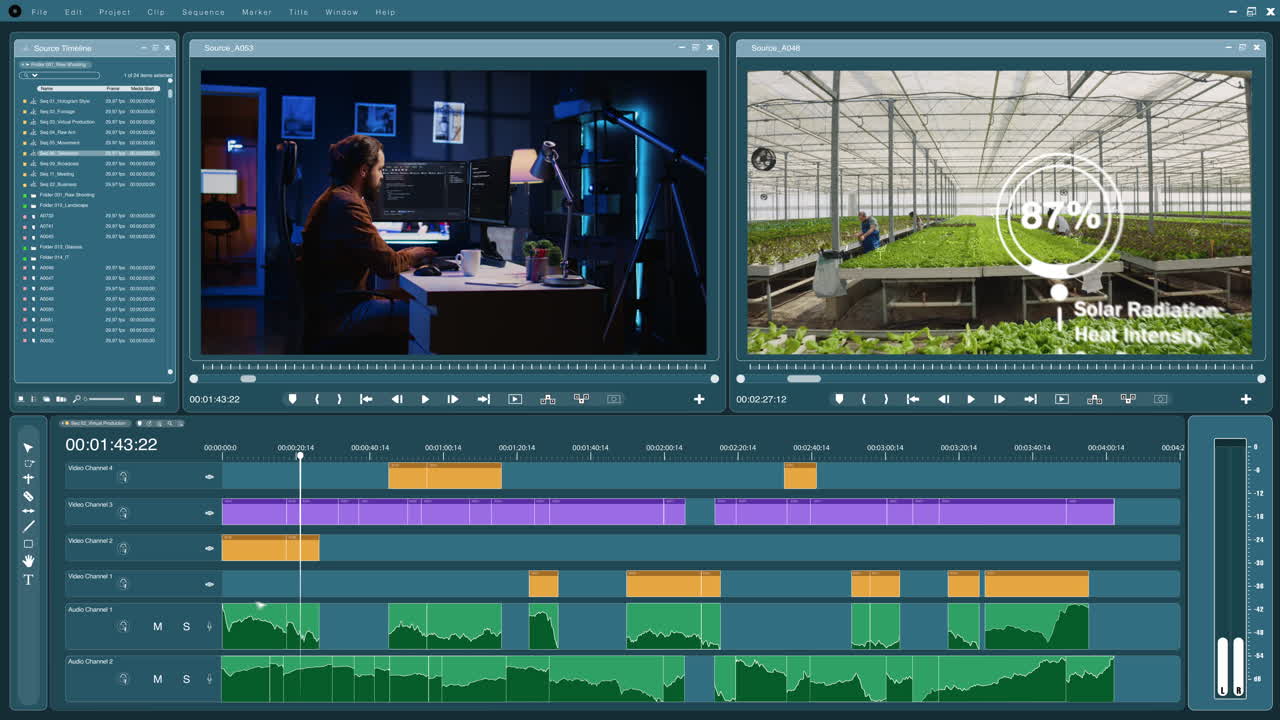The image size is (1280, 720).
Task: Click the microphone icon on Audio Channel 1
Action: 208,626
